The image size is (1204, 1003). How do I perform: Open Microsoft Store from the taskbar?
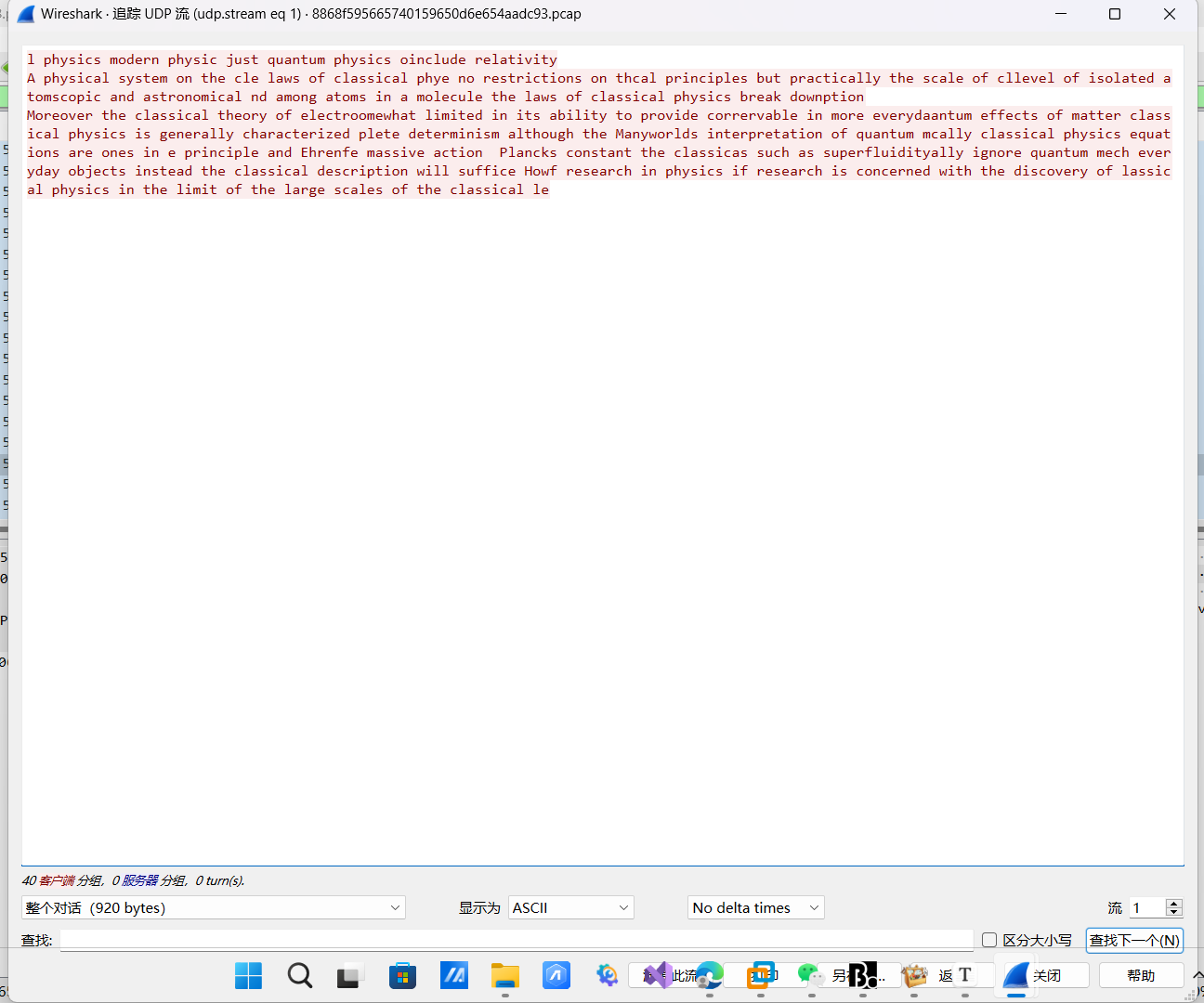(x=402, y=975)
